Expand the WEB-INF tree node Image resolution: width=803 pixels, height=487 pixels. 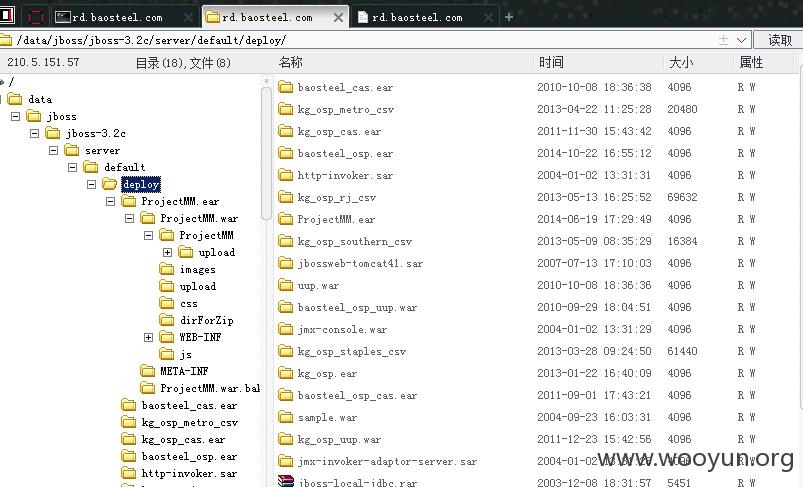[x=148, y=337]
